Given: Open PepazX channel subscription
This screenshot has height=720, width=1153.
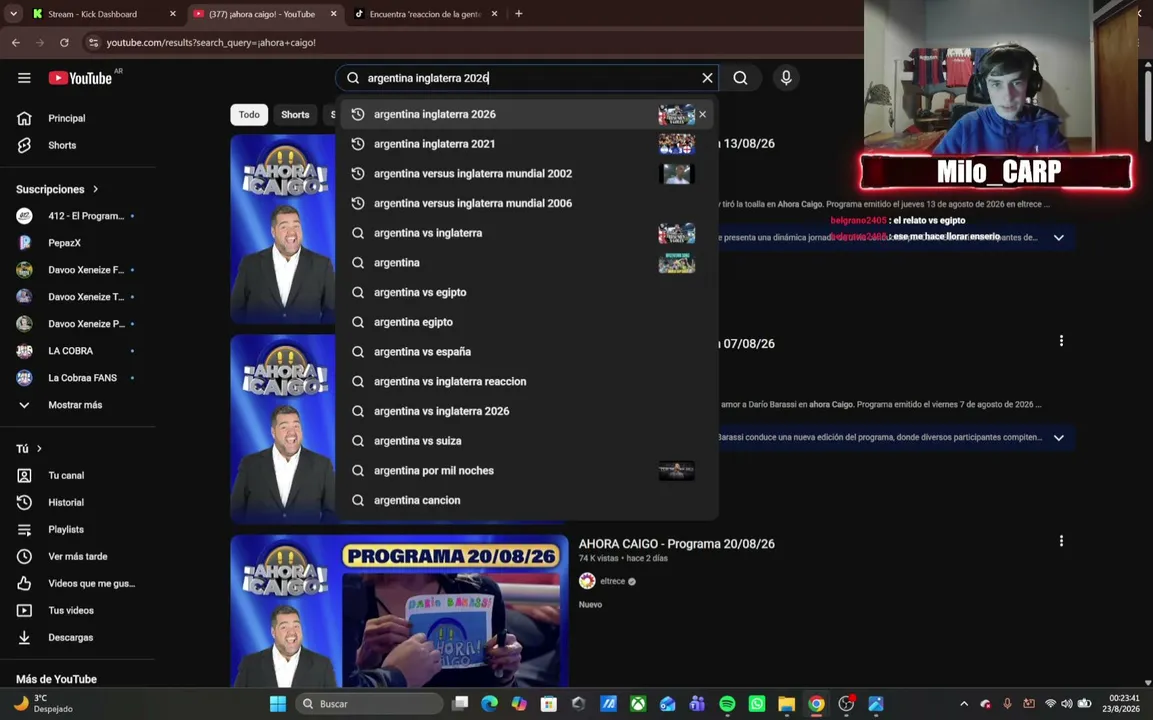Looking at the screenshot, I should (x=78, y=243).
